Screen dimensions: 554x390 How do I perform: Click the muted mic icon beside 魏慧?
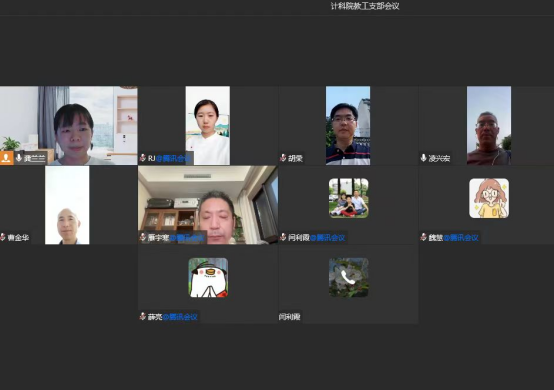tap(424, 237)
